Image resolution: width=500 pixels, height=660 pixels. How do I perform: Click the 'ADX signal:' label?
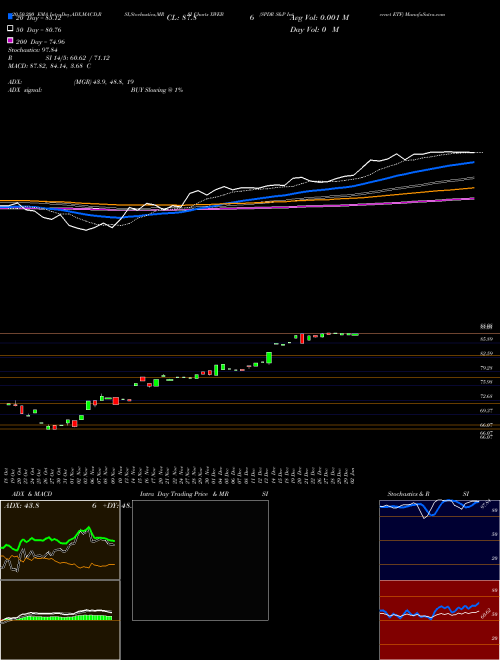[25, 90]
